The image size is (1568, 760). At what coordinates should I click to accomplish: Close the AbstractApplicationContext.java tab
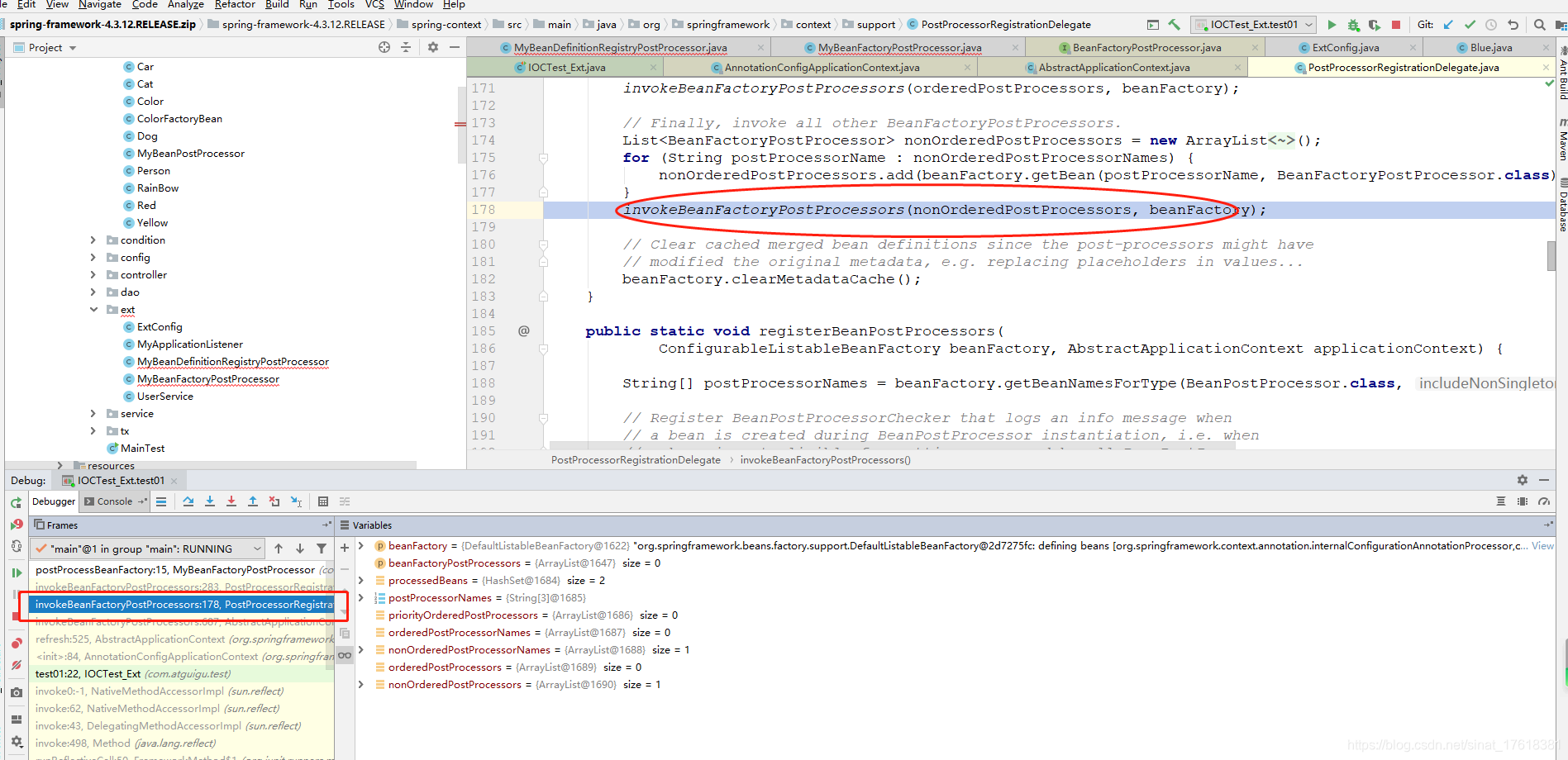pos(1237,68)
